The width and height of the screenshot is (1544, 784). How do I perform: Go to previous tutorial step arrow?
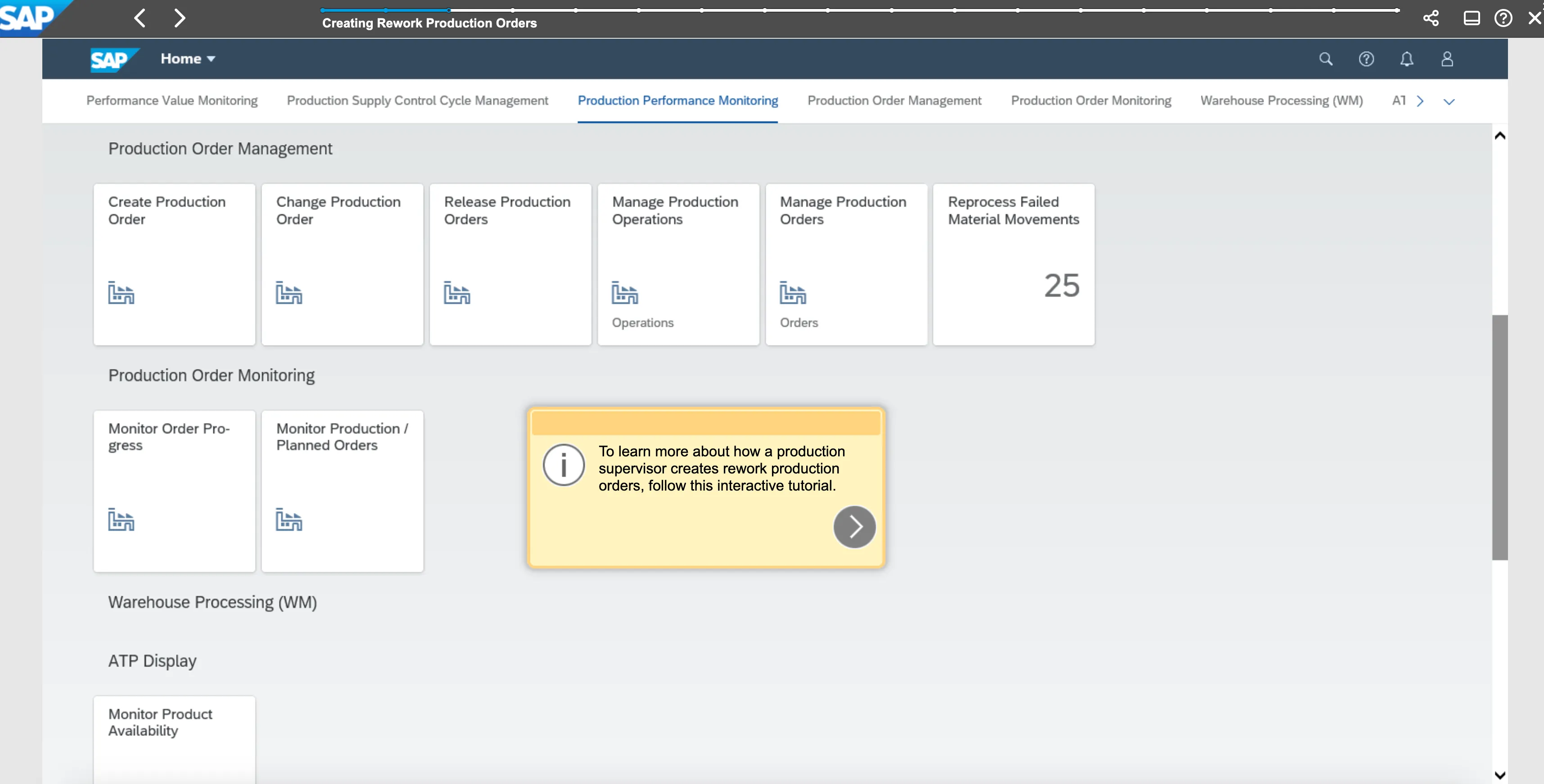coord(140,18)
